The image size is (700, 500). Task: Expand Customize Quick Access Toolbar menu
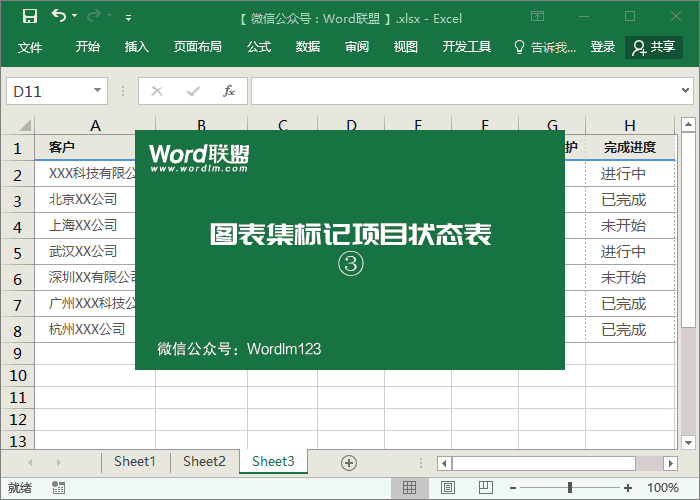(129, 18)
